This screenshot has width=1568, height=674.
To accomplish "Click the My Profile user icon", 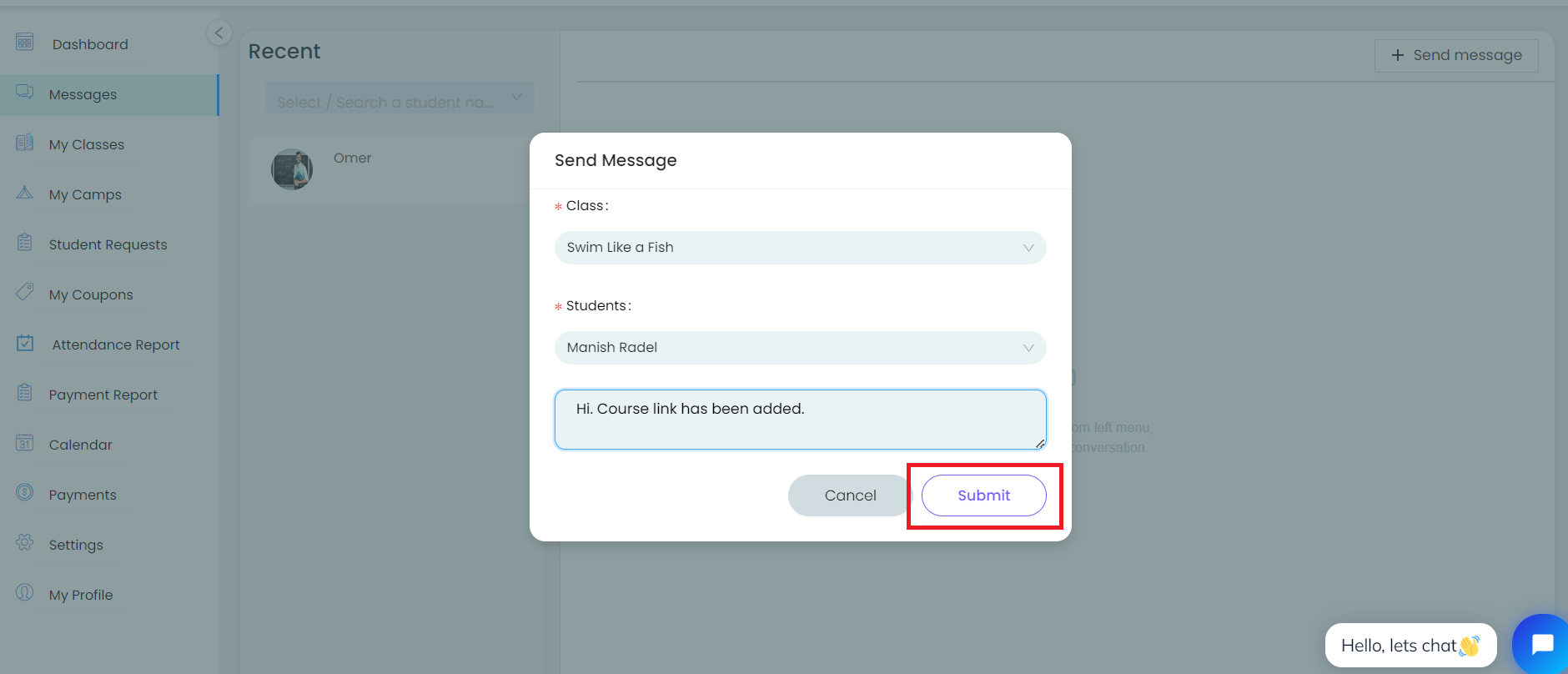I will click(25, 593).
